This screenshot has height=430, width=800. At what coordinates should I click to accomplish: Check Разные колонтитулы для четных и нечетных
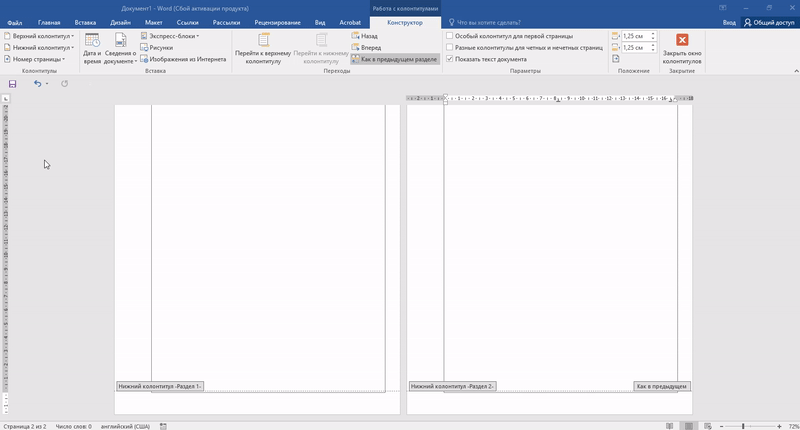(x=449, y=47)
